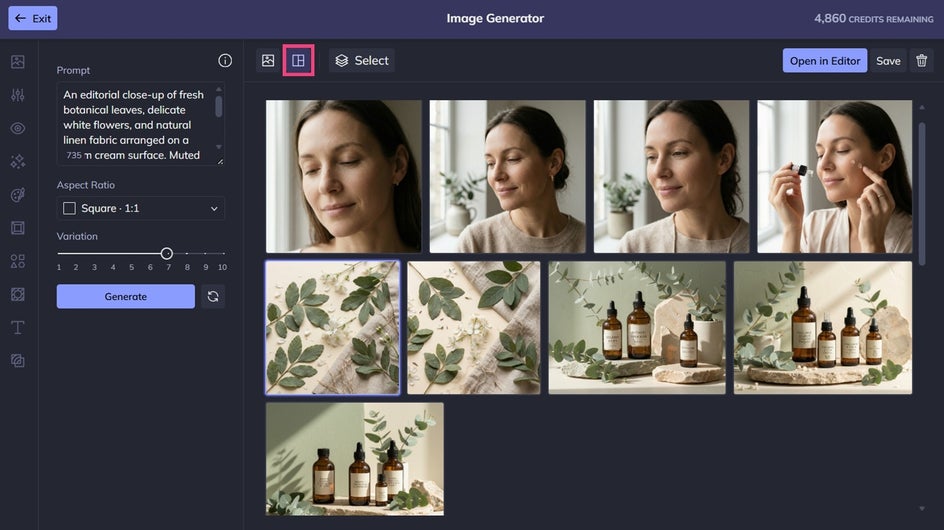Click the prompt scrollbar up arrow
The image size is (944, 530).
click(219, 89)
